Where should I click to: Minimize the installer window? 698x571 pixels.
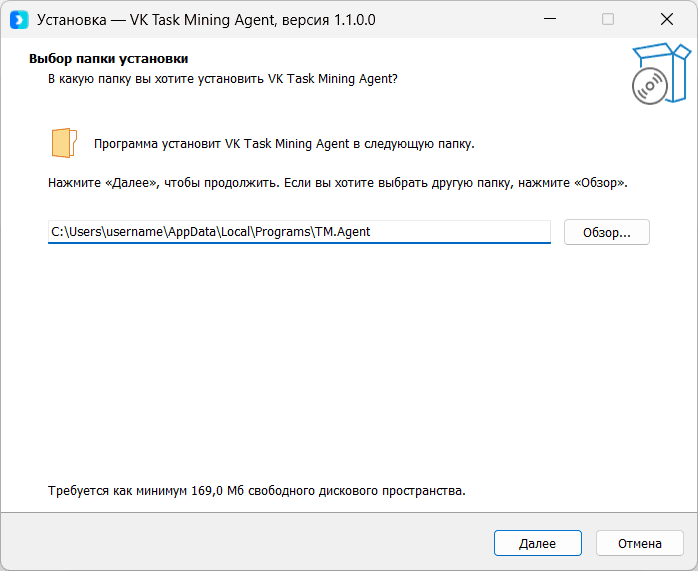tap(550, 19)
